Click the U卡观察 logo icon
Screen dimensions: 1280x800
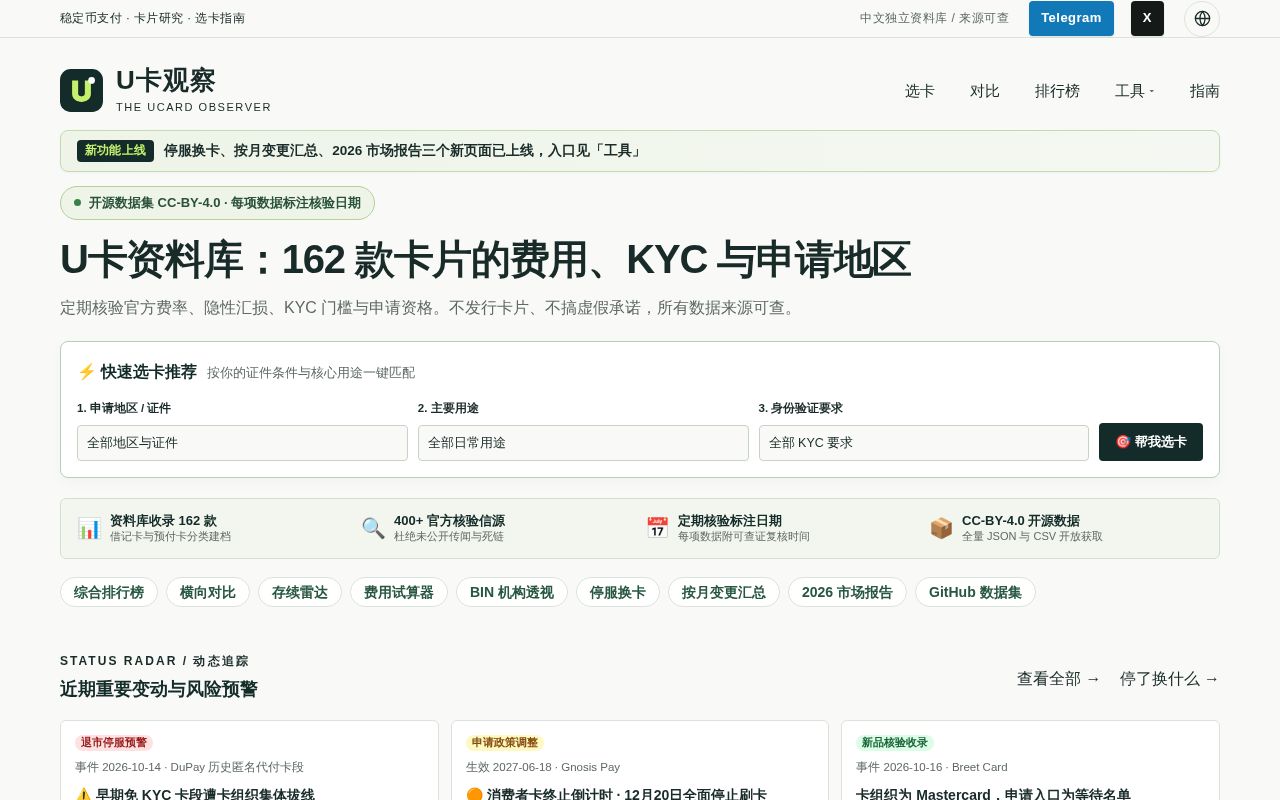click(81, 90)
